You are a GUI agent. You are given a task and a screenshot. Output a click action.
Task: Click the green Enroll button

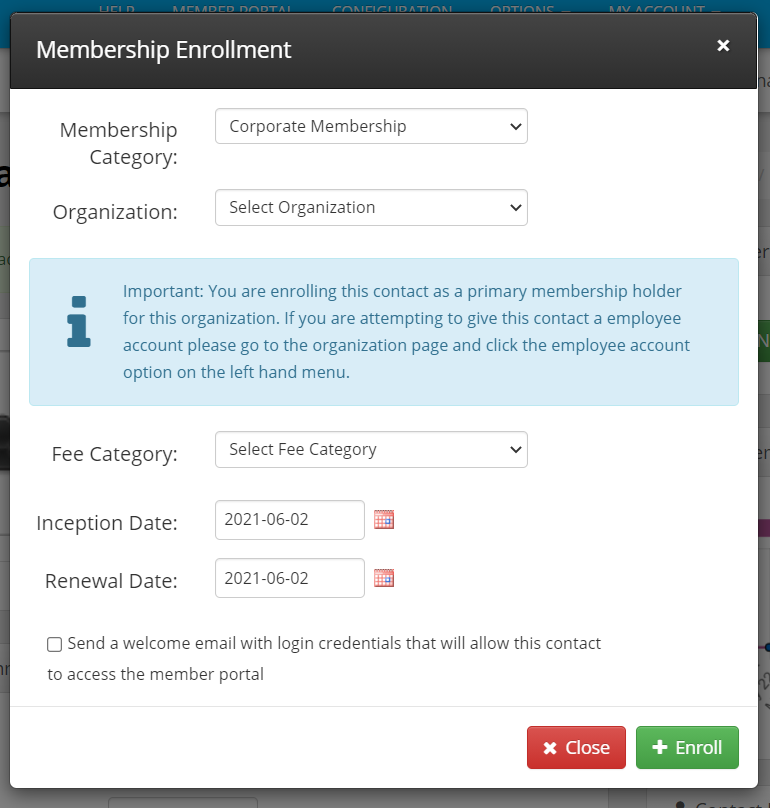pos(687,747)
